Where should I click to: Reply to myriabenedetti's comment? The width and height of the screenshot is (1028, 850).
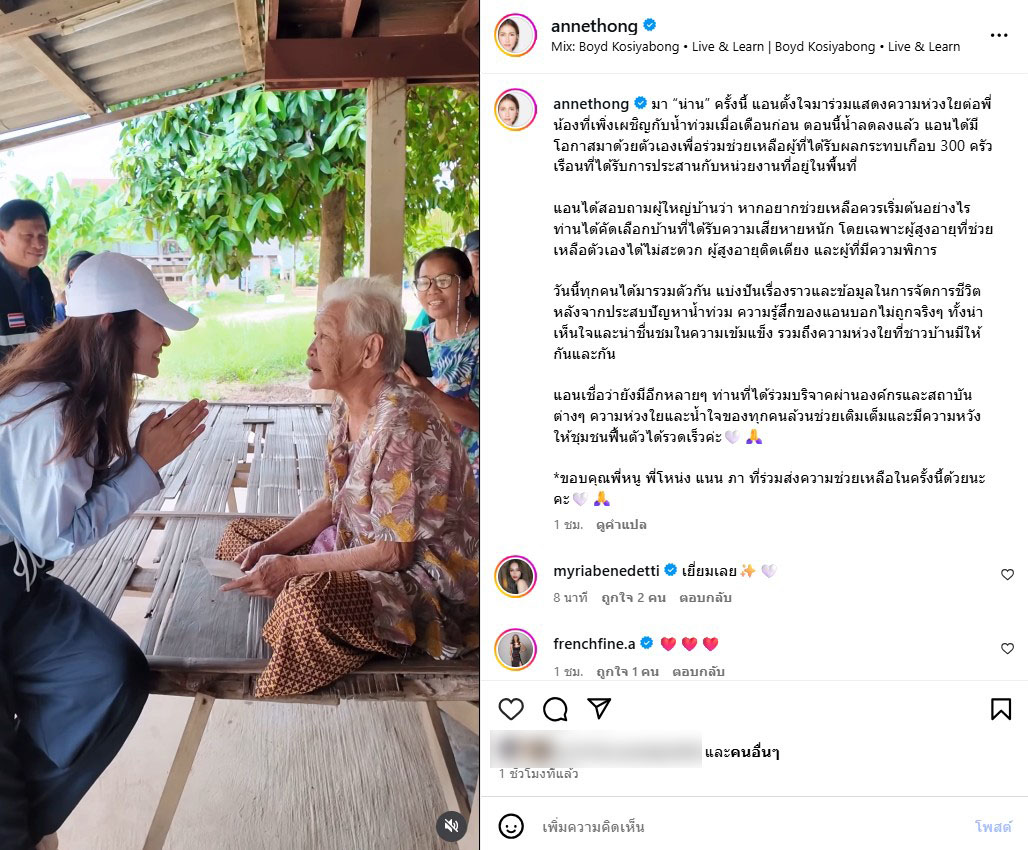pyautogui.click(x=705, y=597)
